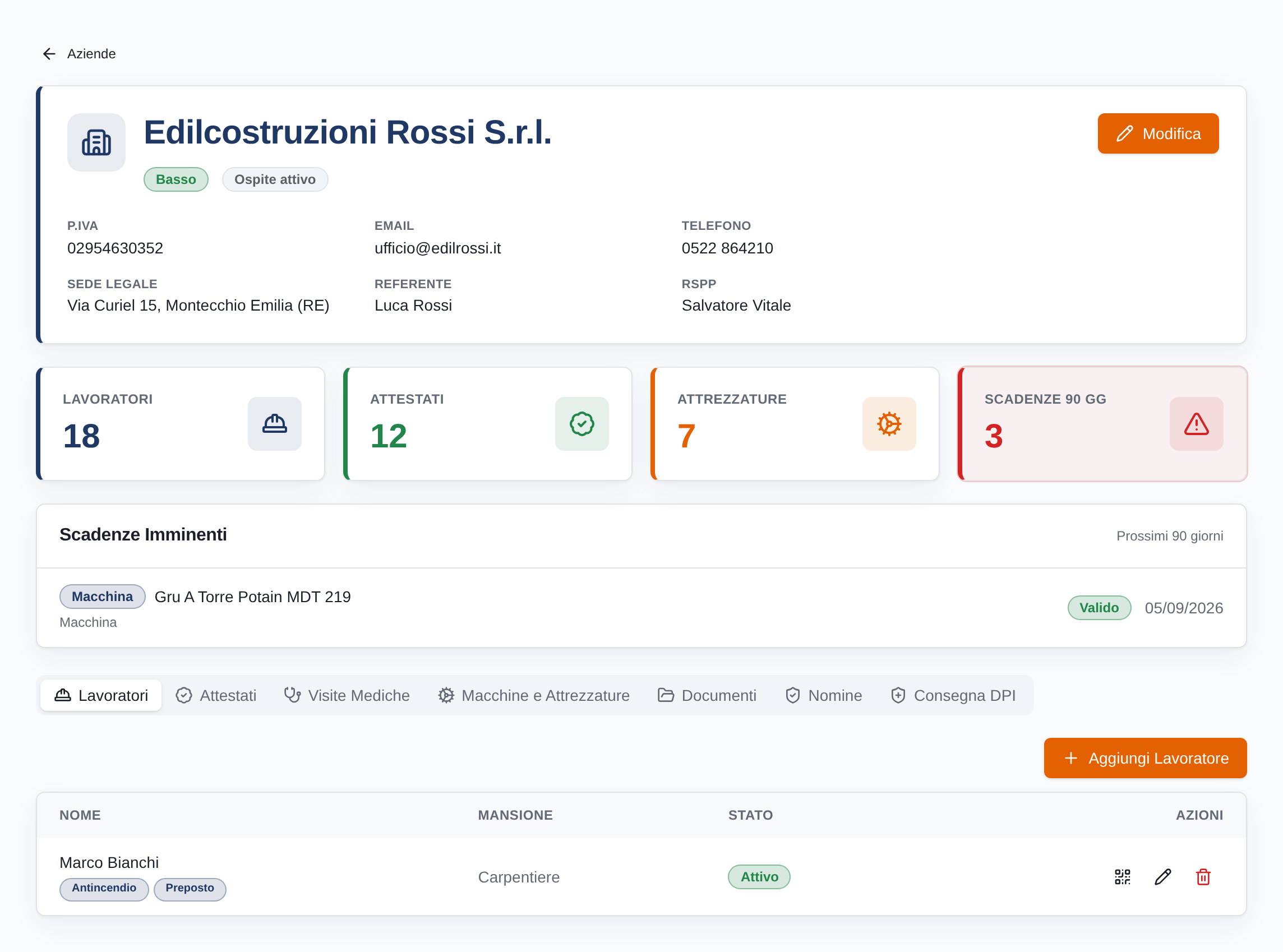This screenshot has height=952, width=1283.
Task: Click the badge check icon in Attestati card
Action: point(581,423)
